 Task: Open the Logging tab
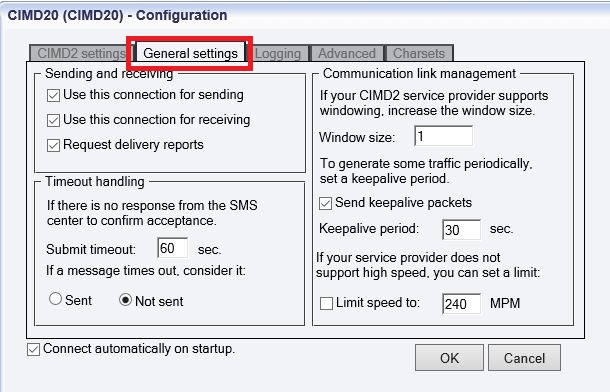278,53
